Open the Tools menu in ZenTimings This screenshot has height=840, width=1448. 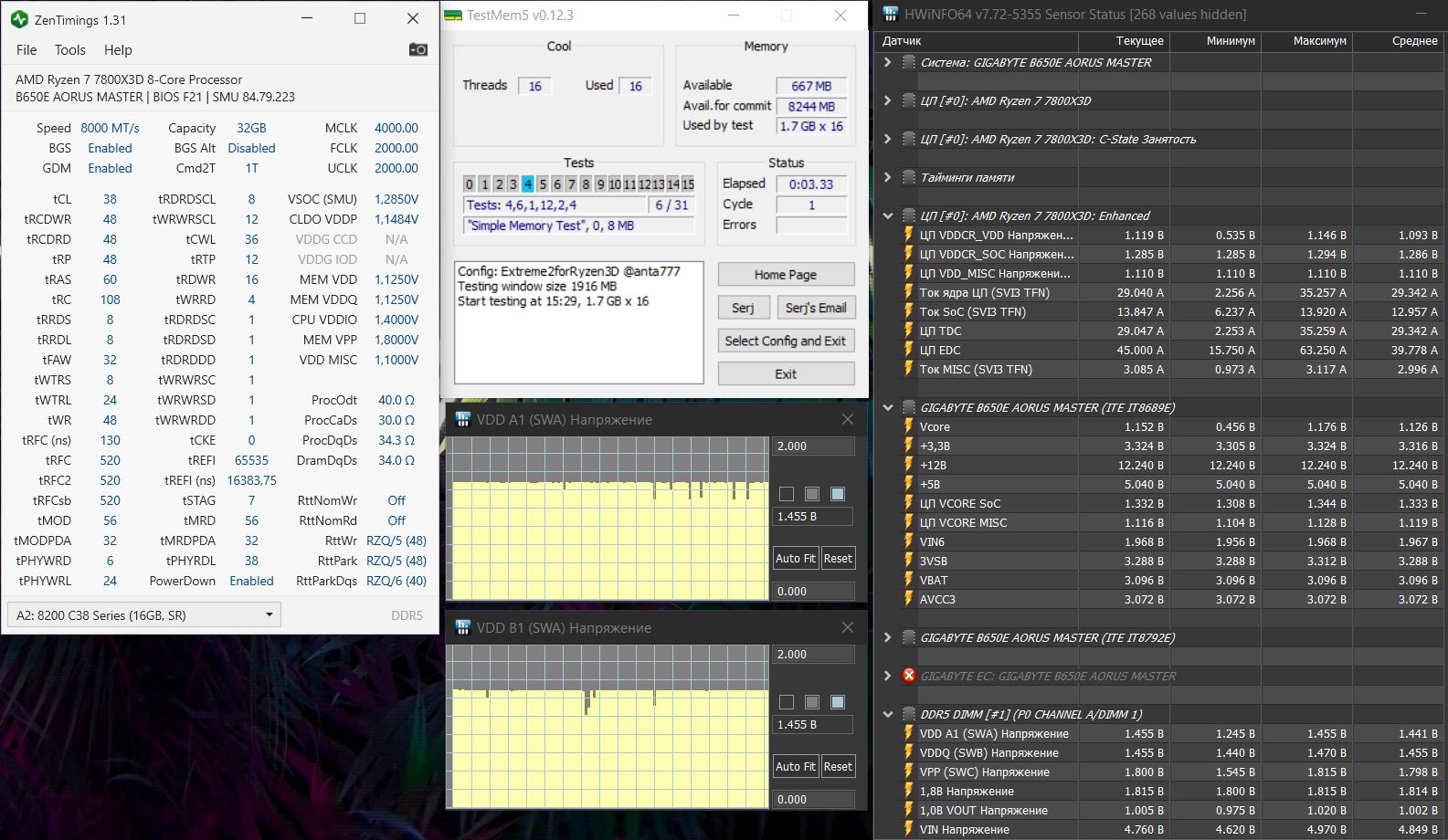(69, 50)
